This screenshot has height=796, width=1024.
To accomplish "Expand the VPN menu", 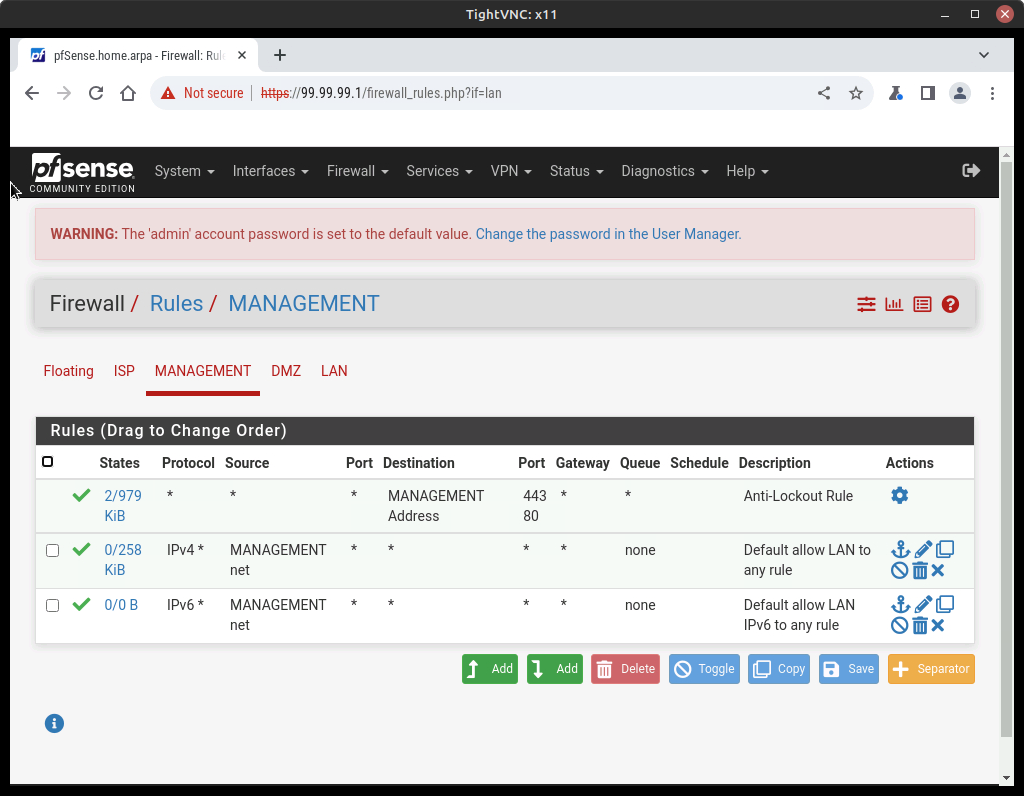I will [511, 171].
